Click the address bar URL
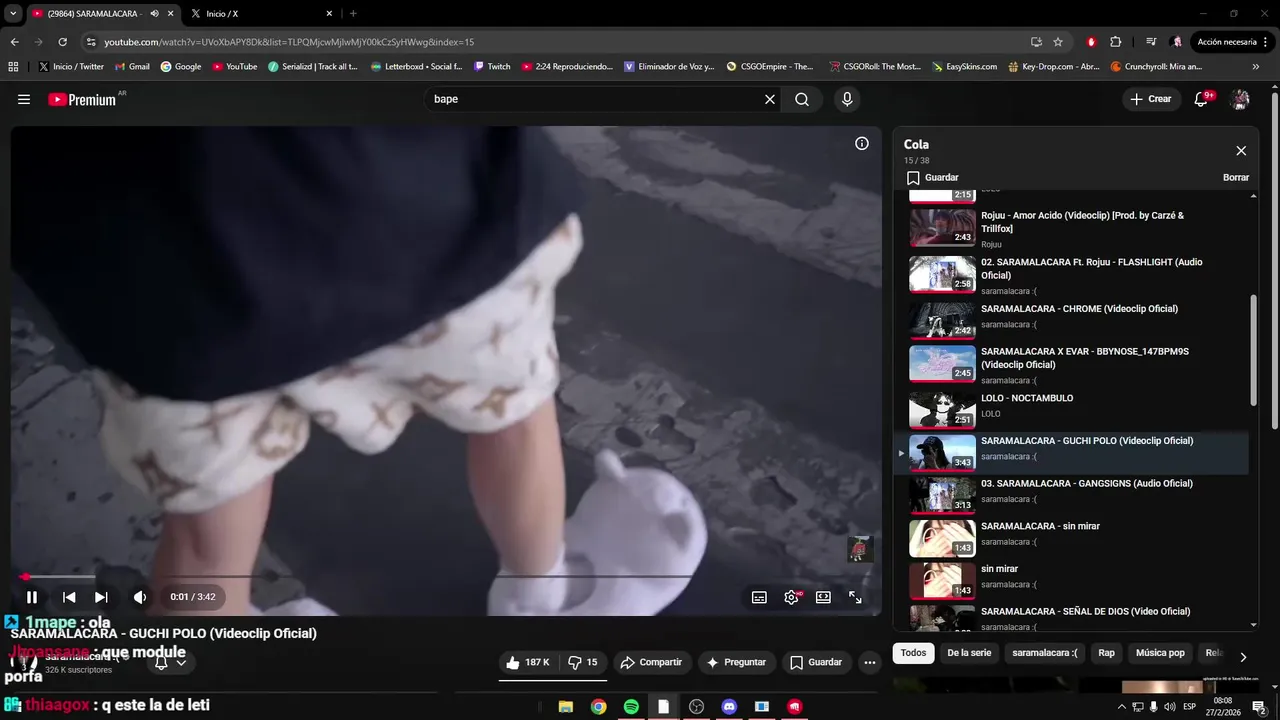Image resolution: width=1280 pixels, height=720 pixels. coord(290,42)
